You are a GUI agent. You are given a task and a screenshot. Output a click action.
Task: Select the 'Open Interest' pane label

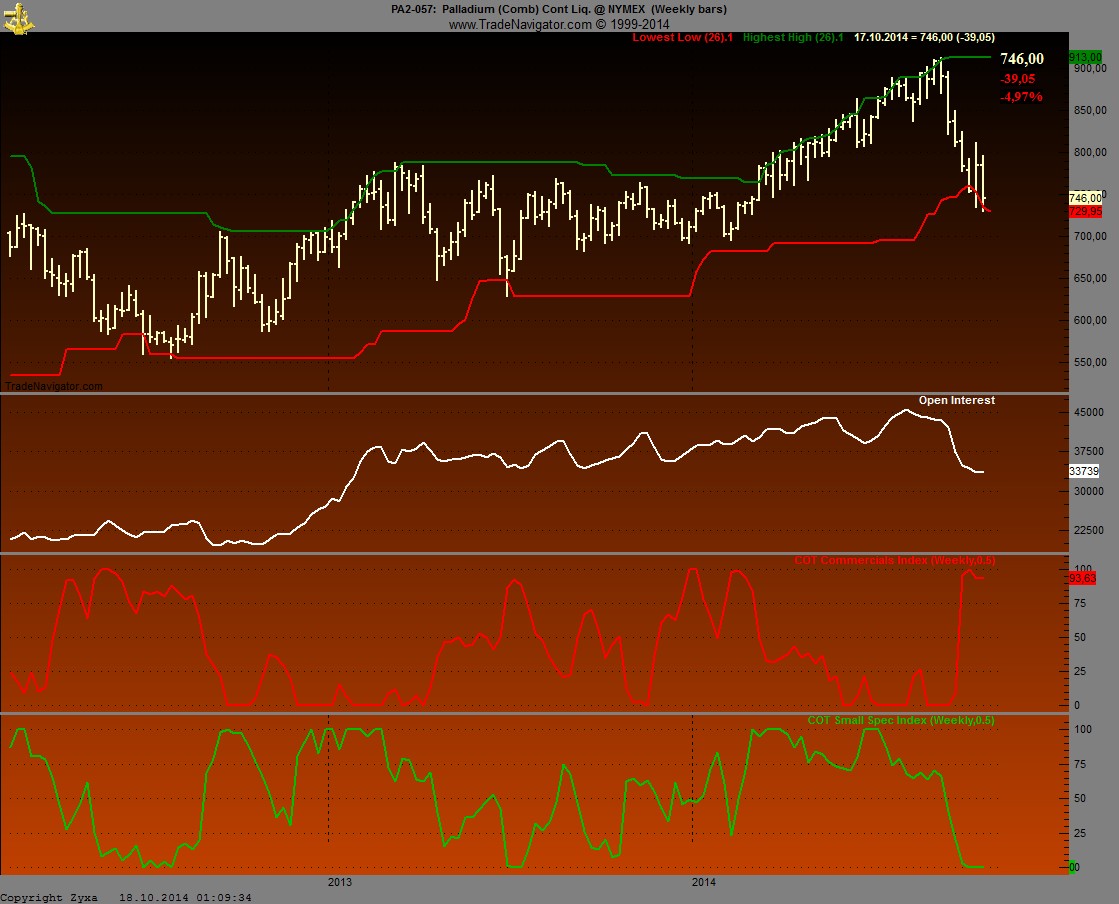(x=956, y=400)
